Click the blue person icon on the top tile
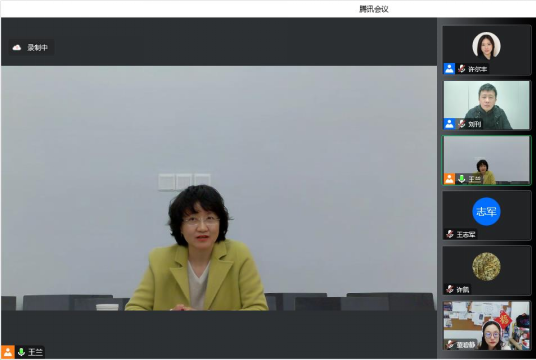This screenshot has height=360, width=536. (449, 68)
